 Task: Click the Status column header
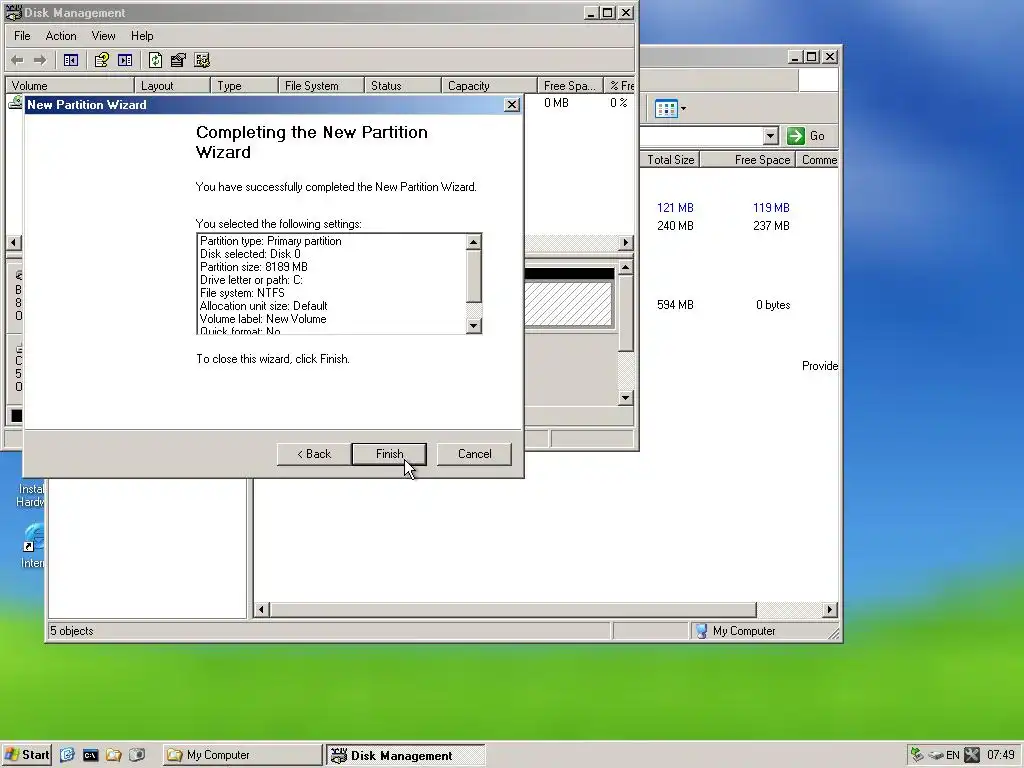pos(402,86)
